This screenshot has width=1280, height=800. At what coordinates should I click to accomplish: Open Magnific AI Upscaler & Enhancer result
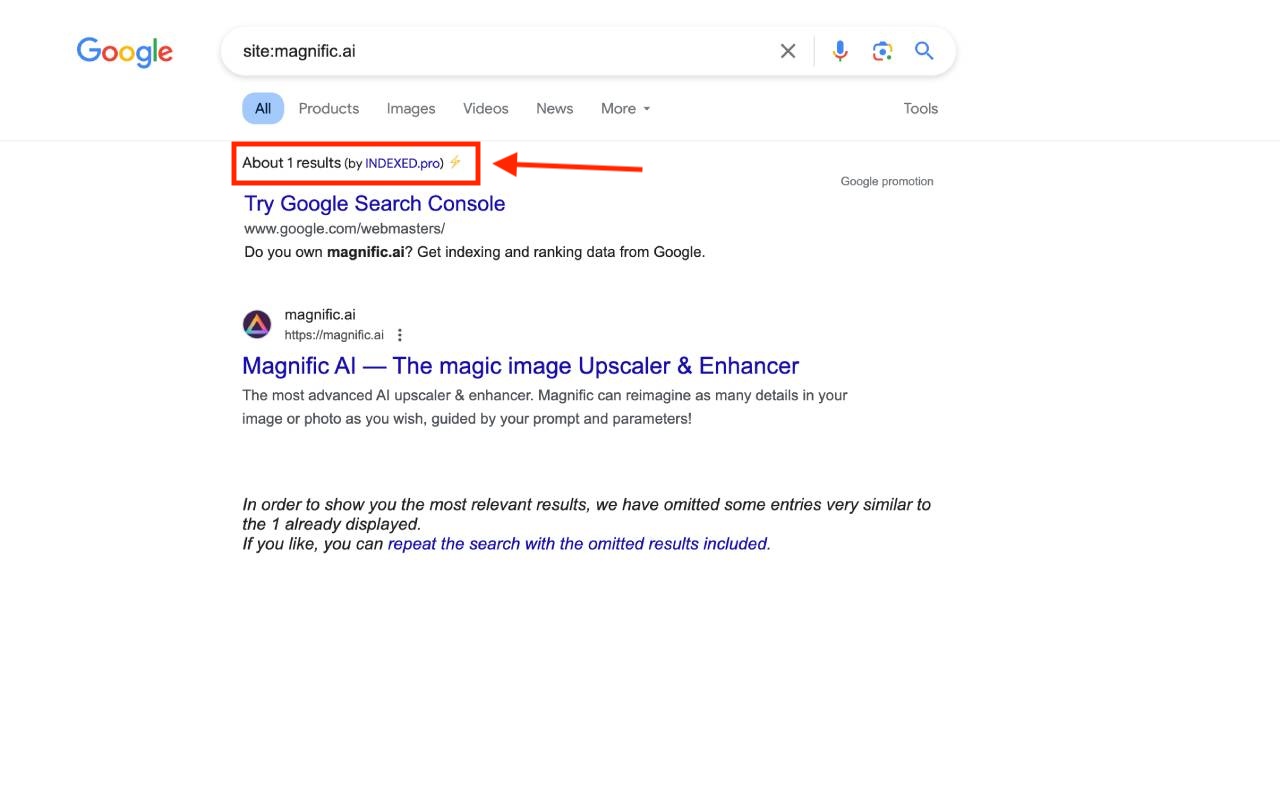[x=521, y=365]
